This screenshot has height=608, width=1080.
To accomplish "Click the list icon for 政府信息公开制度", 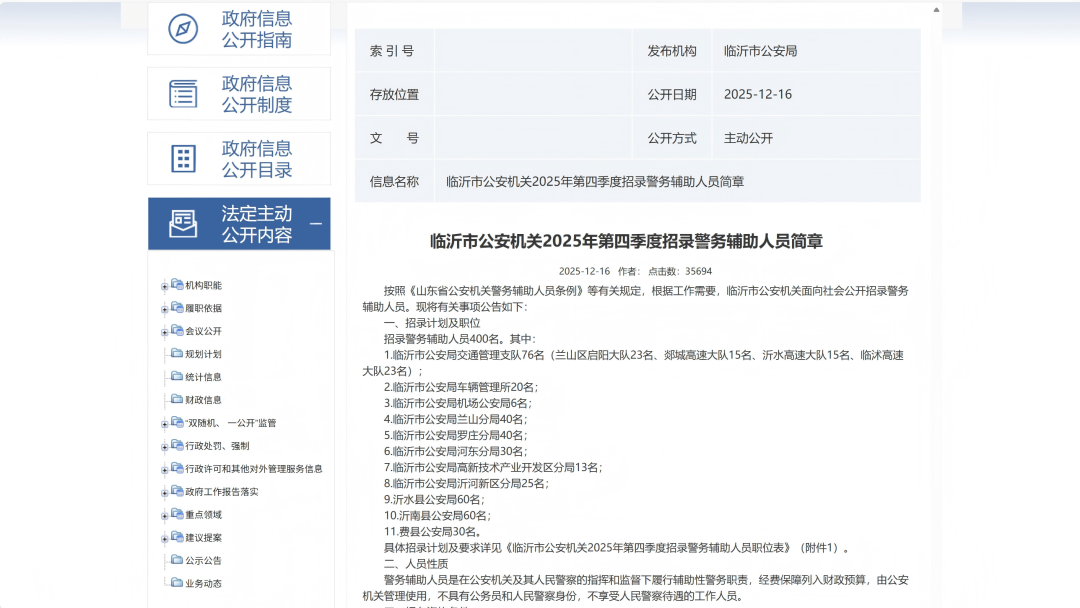I will (x=183, y=94).
